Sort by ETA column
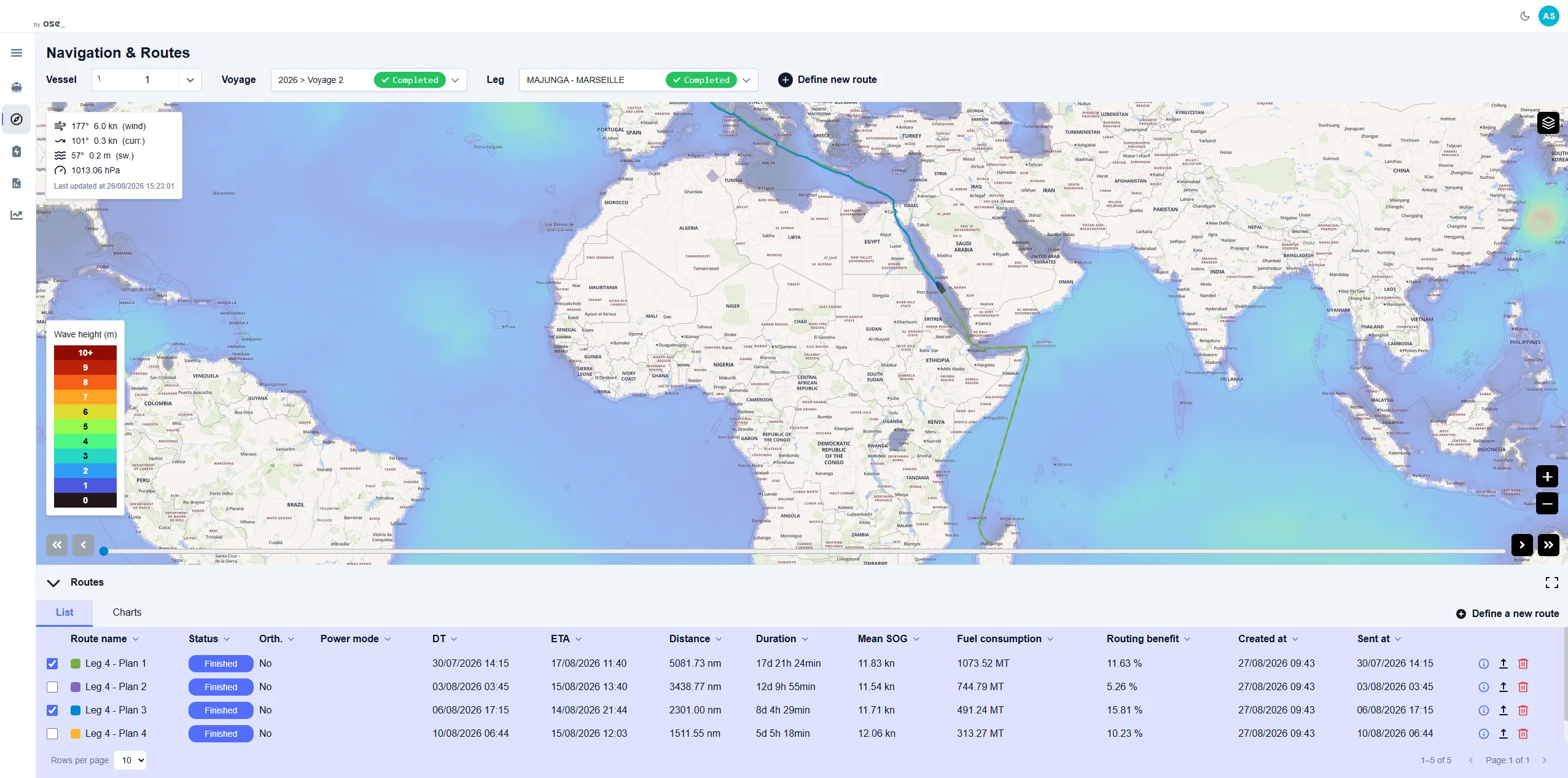 tap(566, 639)
